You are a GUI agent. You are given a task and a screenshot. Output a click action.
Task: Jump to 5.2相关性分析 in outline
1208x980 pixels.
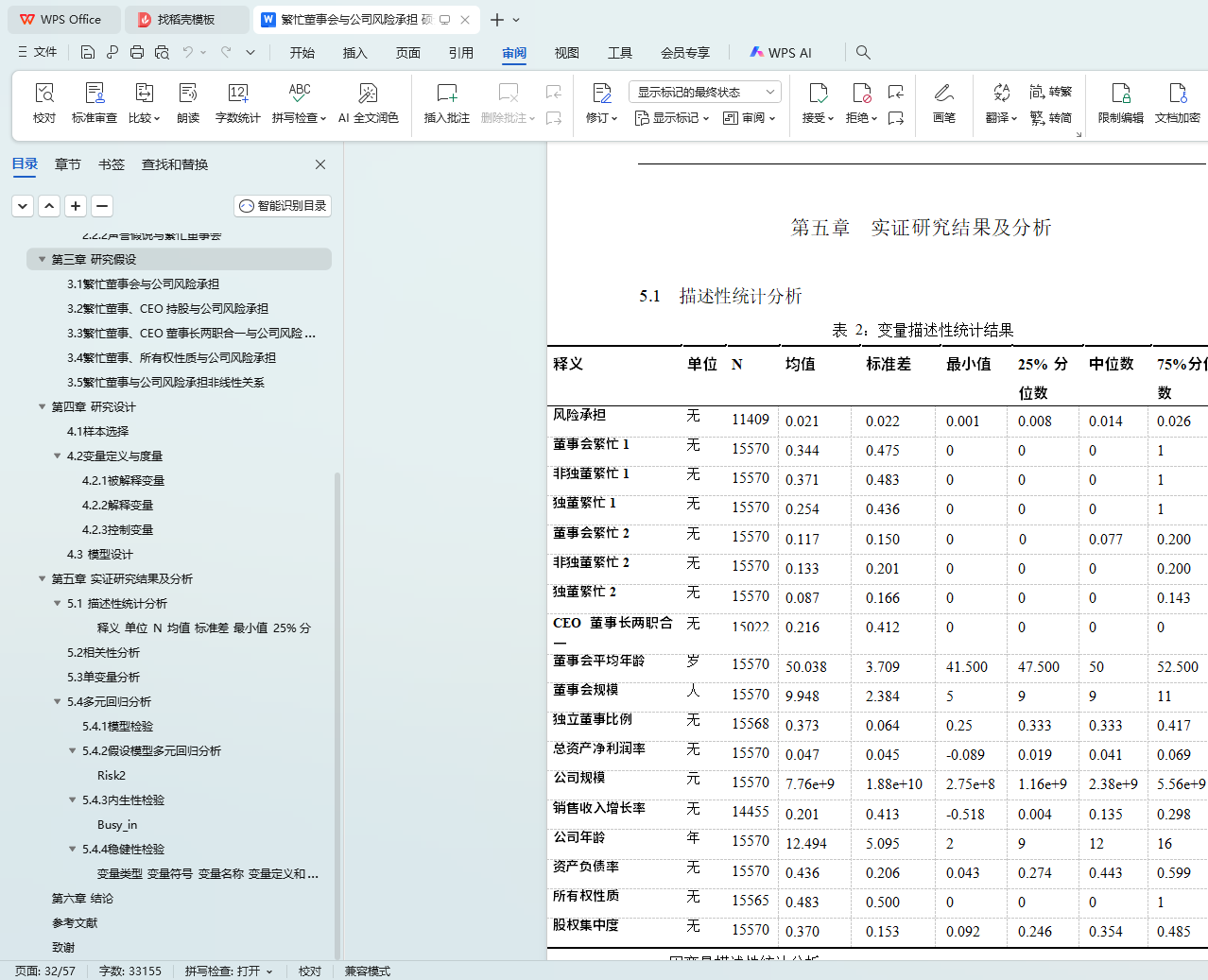pyautogui.click(x=103, y=652)
